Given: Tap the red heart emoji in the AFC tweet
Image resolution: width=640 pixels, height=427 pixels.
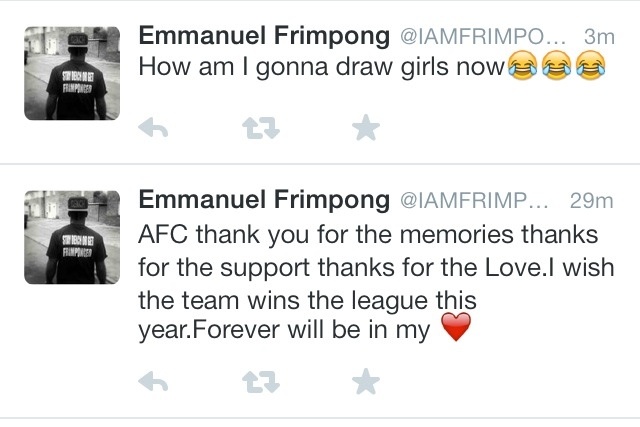Looking at the screenshot, I should click(456, 327).
